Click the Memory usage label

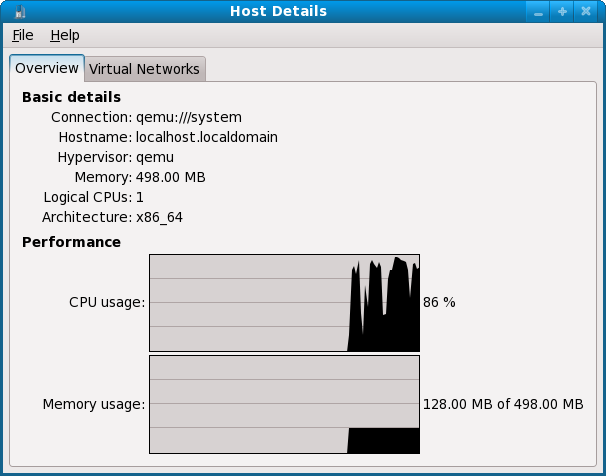tap(94, 404)
